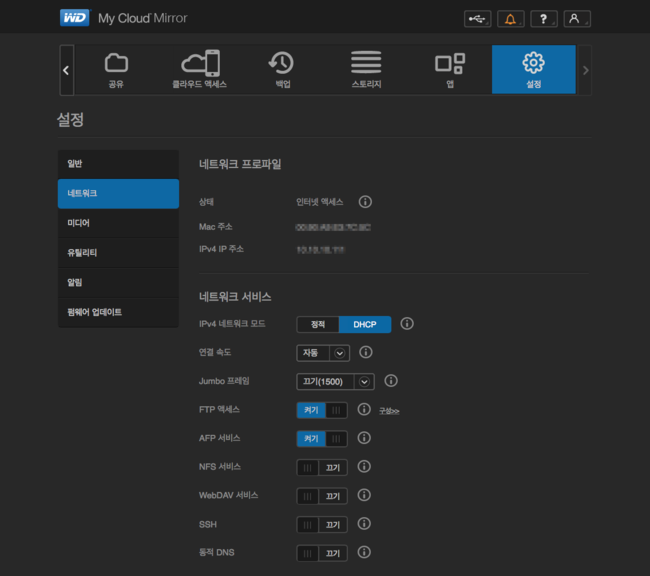650x576 pixels.
Task: Toggle FTP 액세스 switch off
Action: pyautogui.click(x=322, y=410)
